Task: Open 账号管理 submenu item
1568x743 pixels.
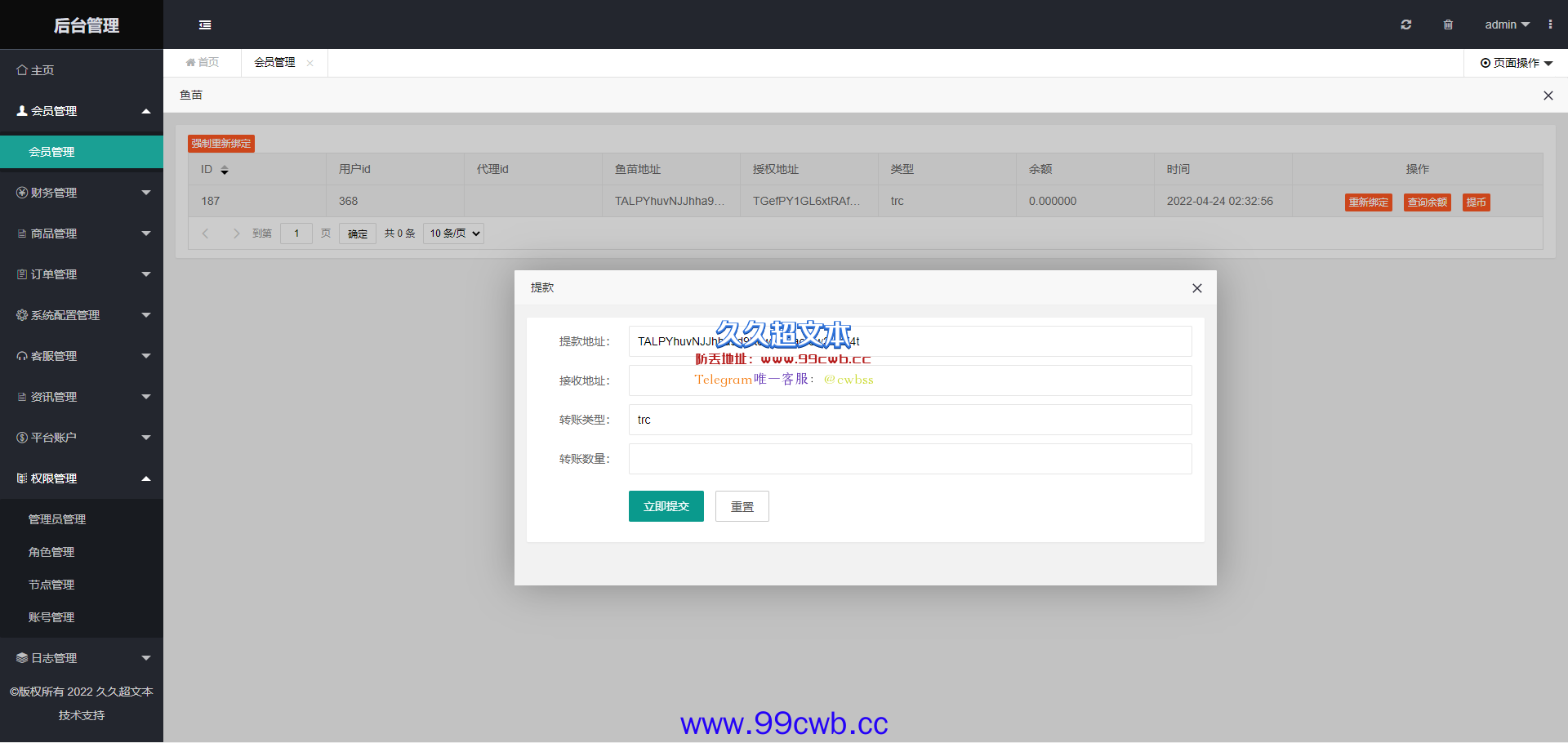Action: [82, 617]
